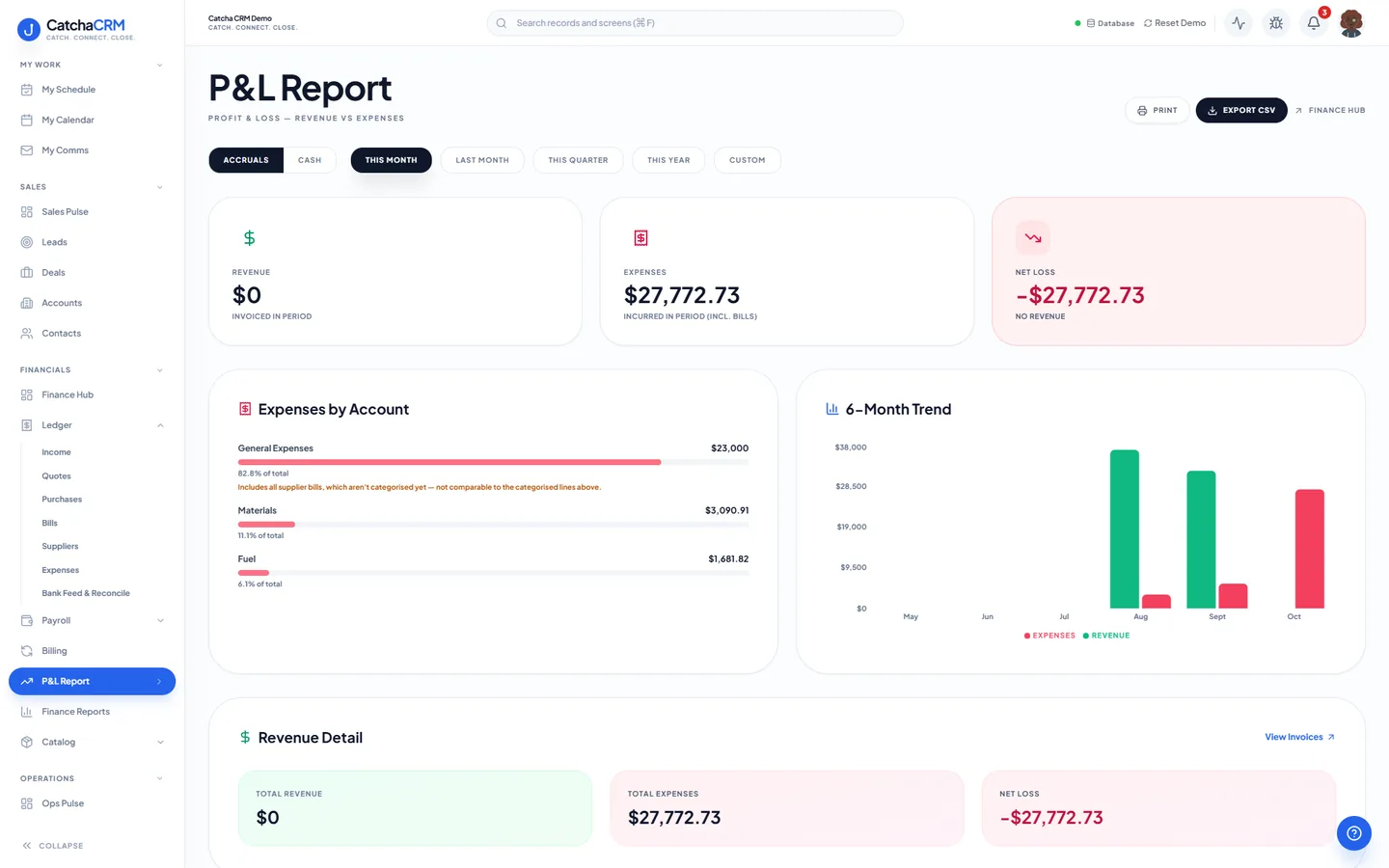The width and height of the screenshot is (1389, 868).
Task: Open Sales Pulse dashboard
Action: click(x=92, y=212)
